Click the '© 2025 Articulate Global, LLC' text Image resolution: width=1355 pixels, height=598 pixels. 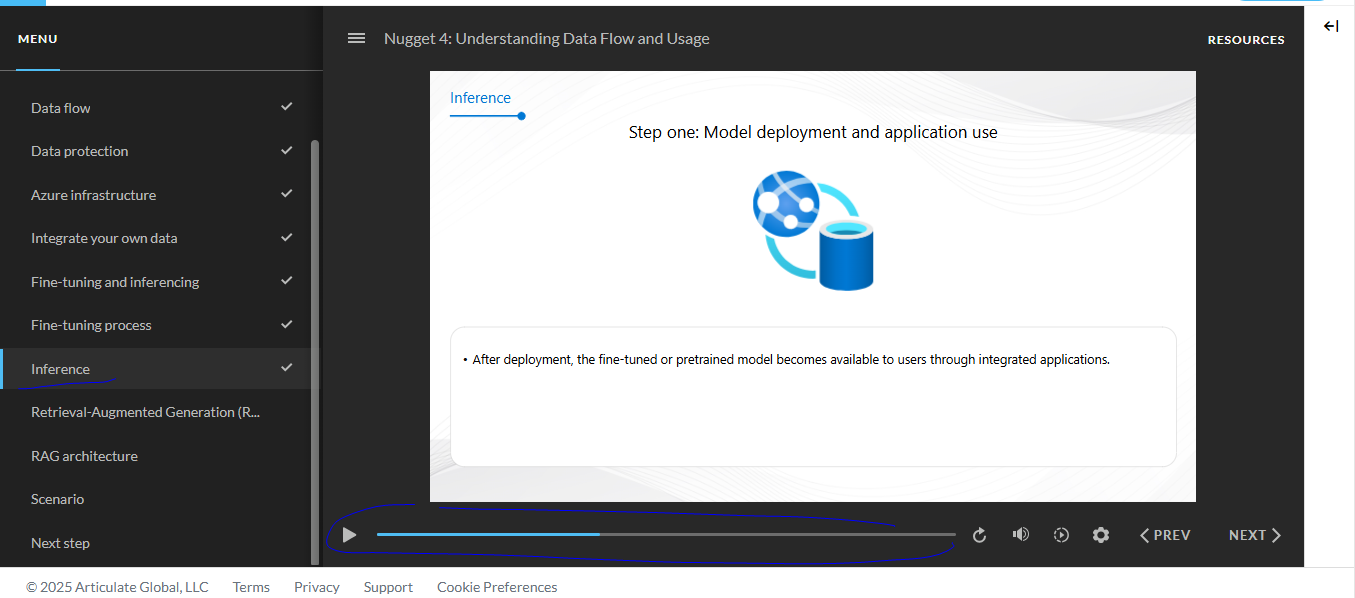tap(117, 587)
